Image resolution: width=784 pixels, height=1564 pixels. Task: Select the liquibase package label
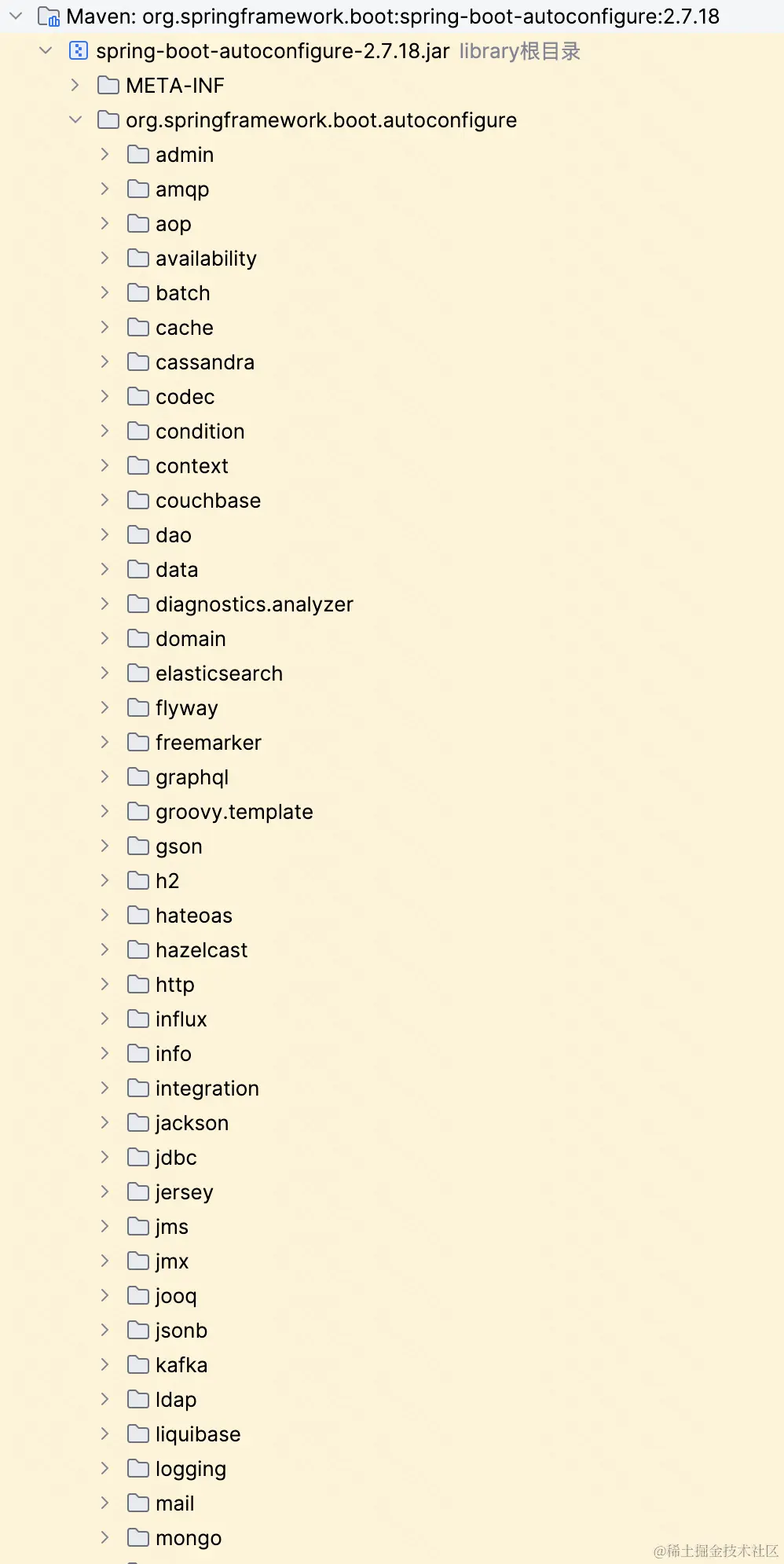click(198, 1434)
